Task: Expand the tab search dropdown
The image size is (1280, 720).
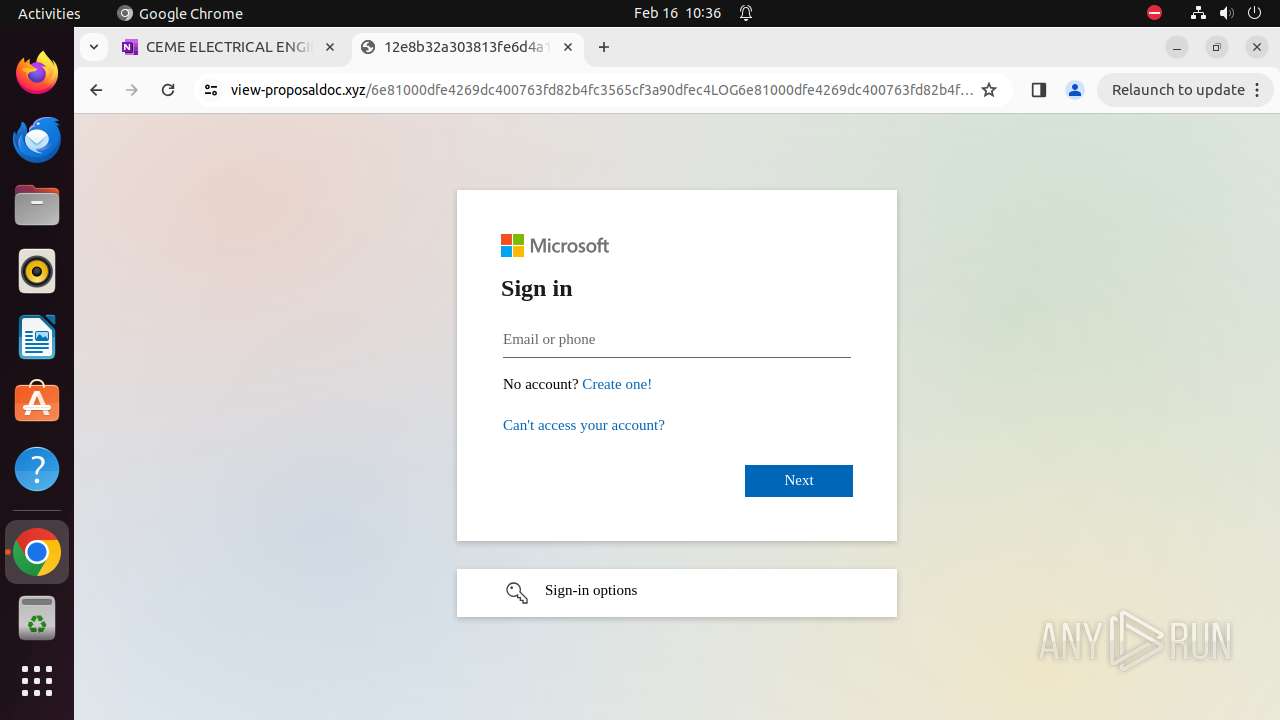Action: coord(93,47)
